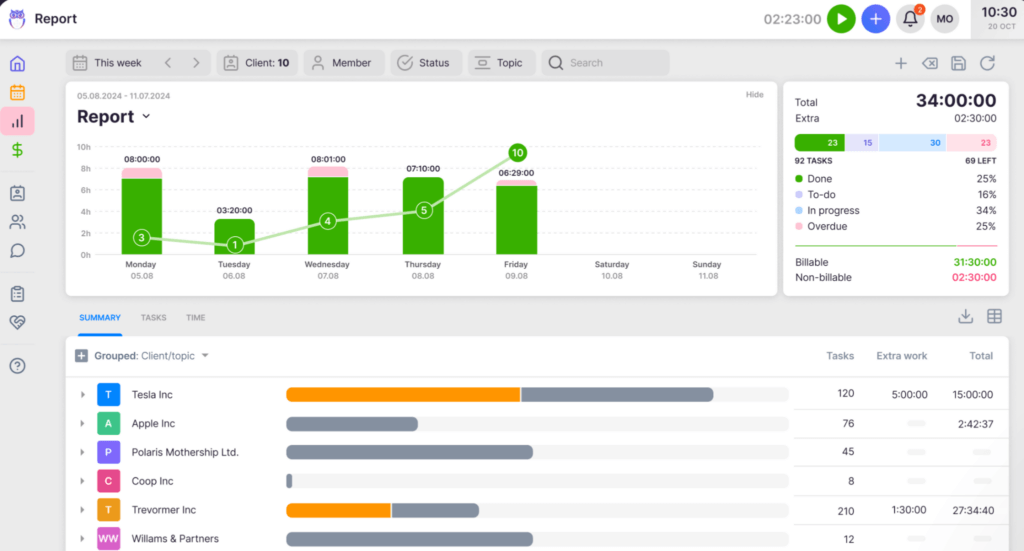
Task: Hide the report chart
Action: pos(754,95)
